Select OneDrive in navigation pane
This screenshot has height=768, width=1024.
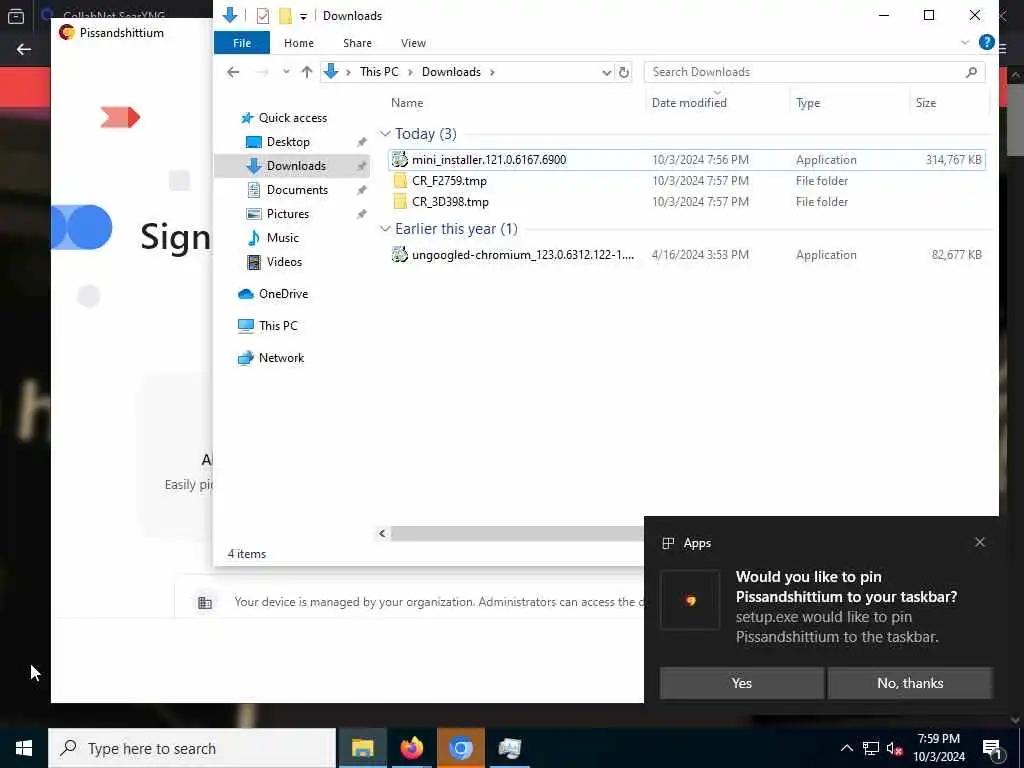tap(273, 294)
